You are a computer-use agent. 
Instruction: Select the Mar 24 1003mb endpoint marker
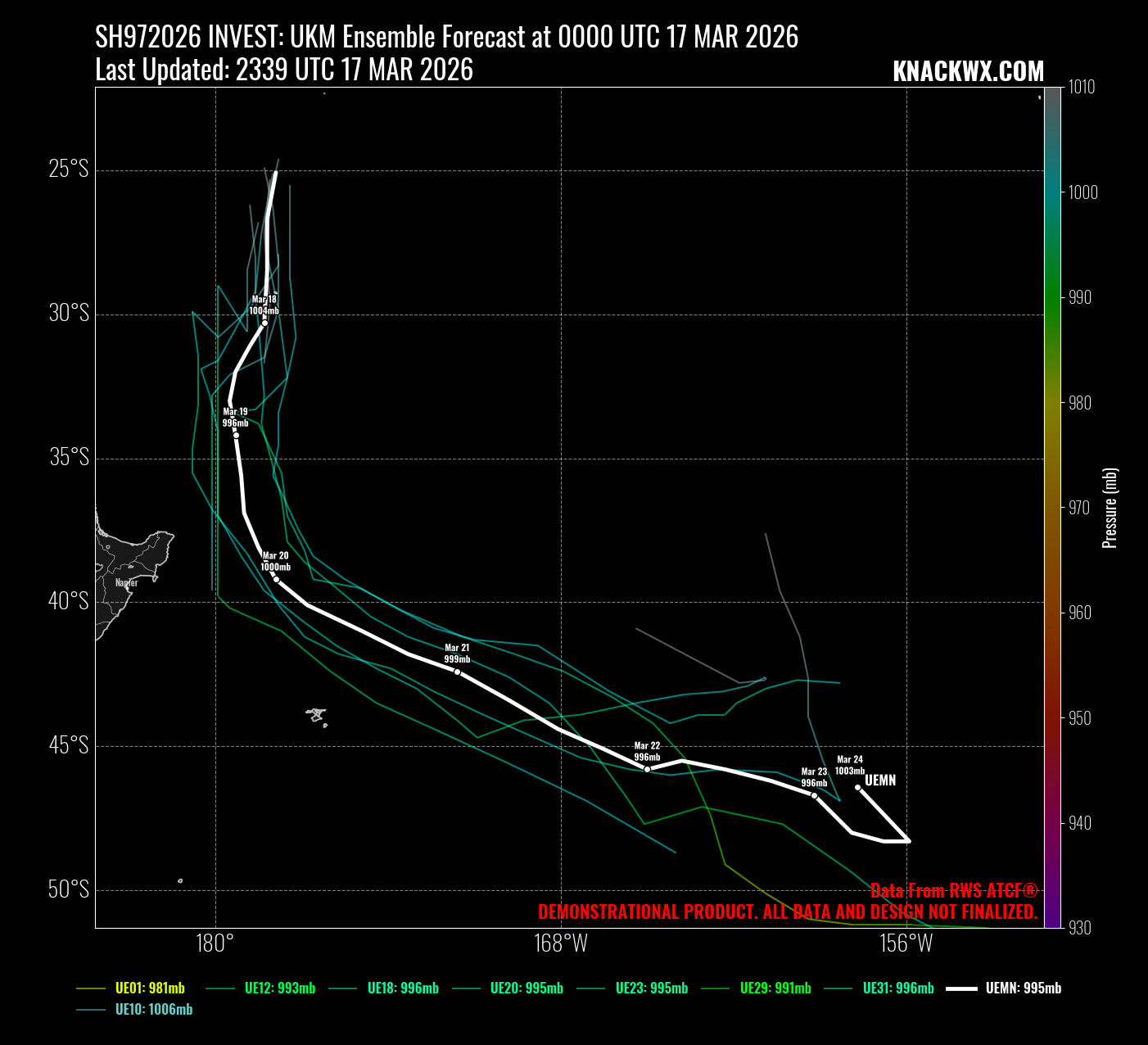click(857, 787)
